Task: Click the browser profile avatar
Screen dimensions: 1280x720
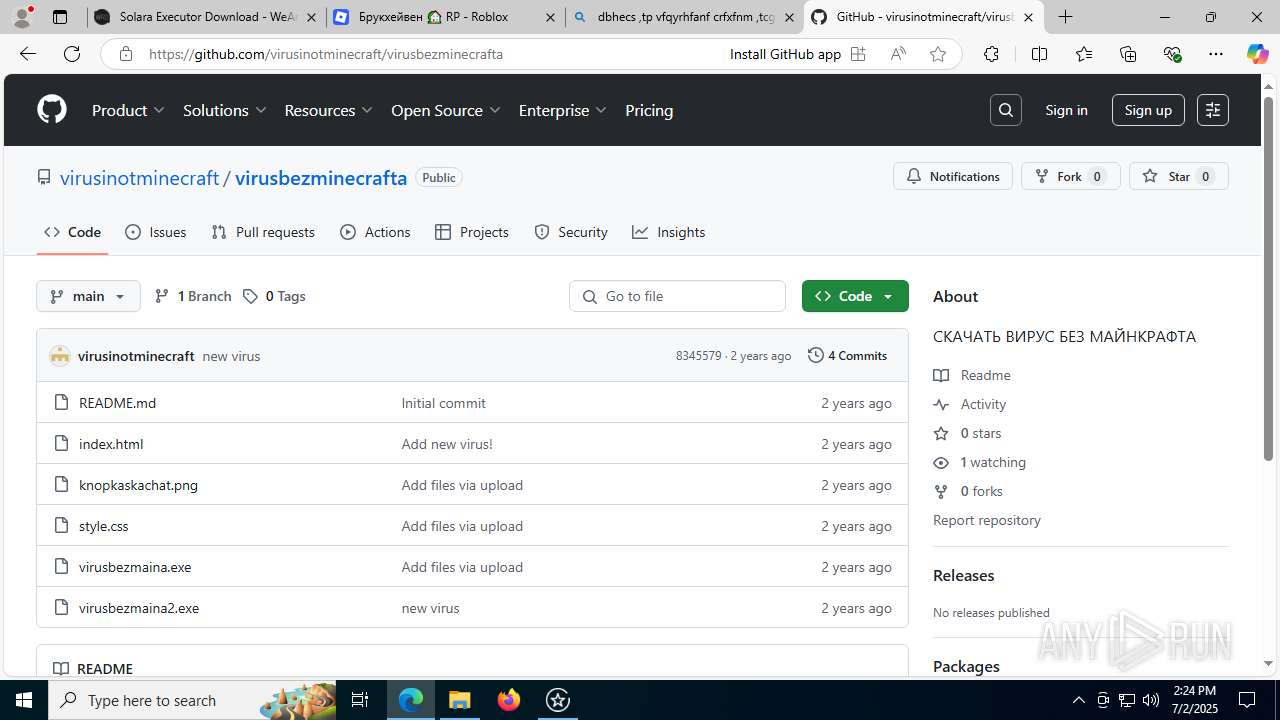Action: (22, 17)
